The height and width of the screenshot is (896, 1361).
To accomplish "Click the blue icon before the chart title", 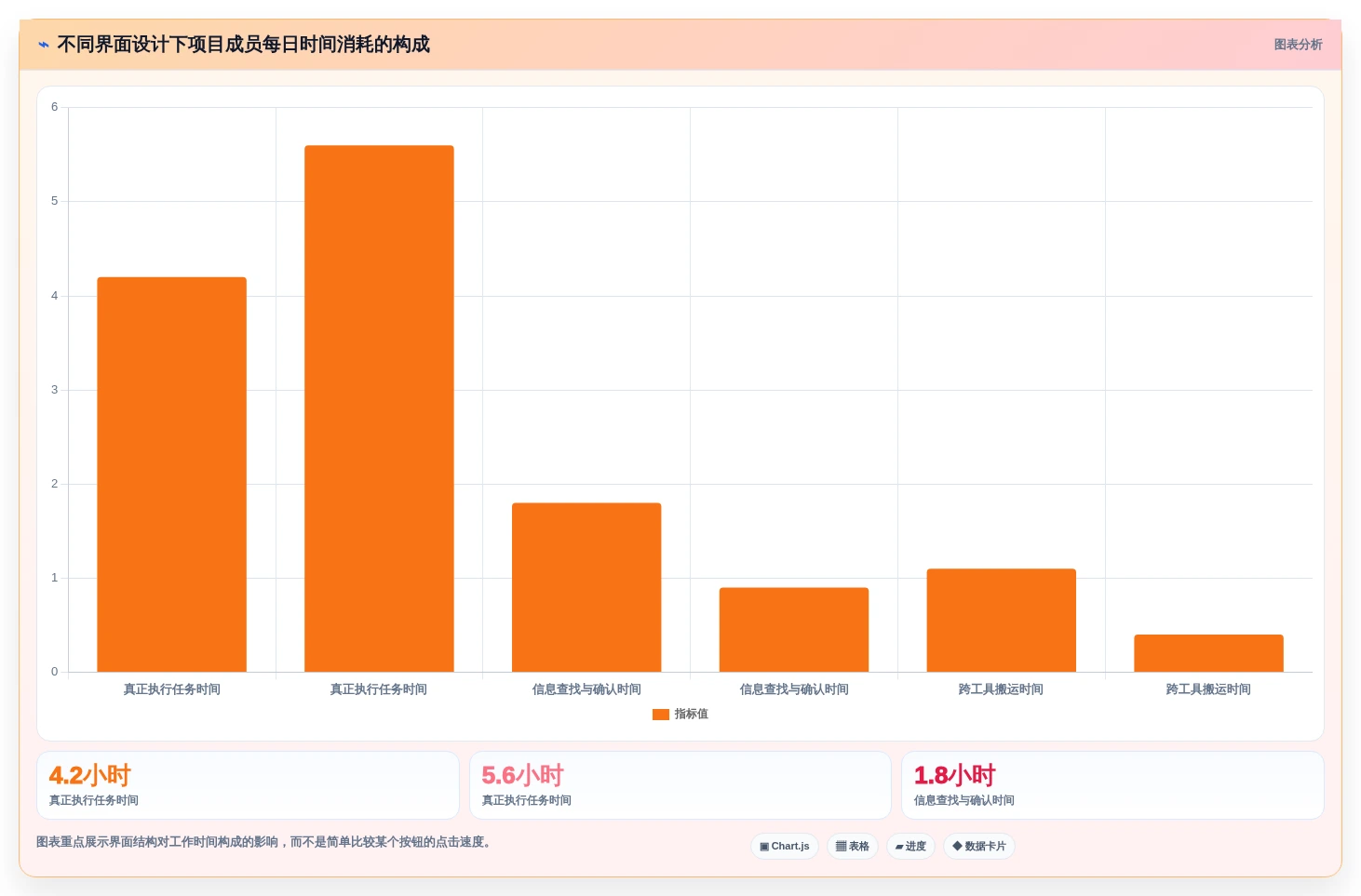I will (x=44, y=45).
